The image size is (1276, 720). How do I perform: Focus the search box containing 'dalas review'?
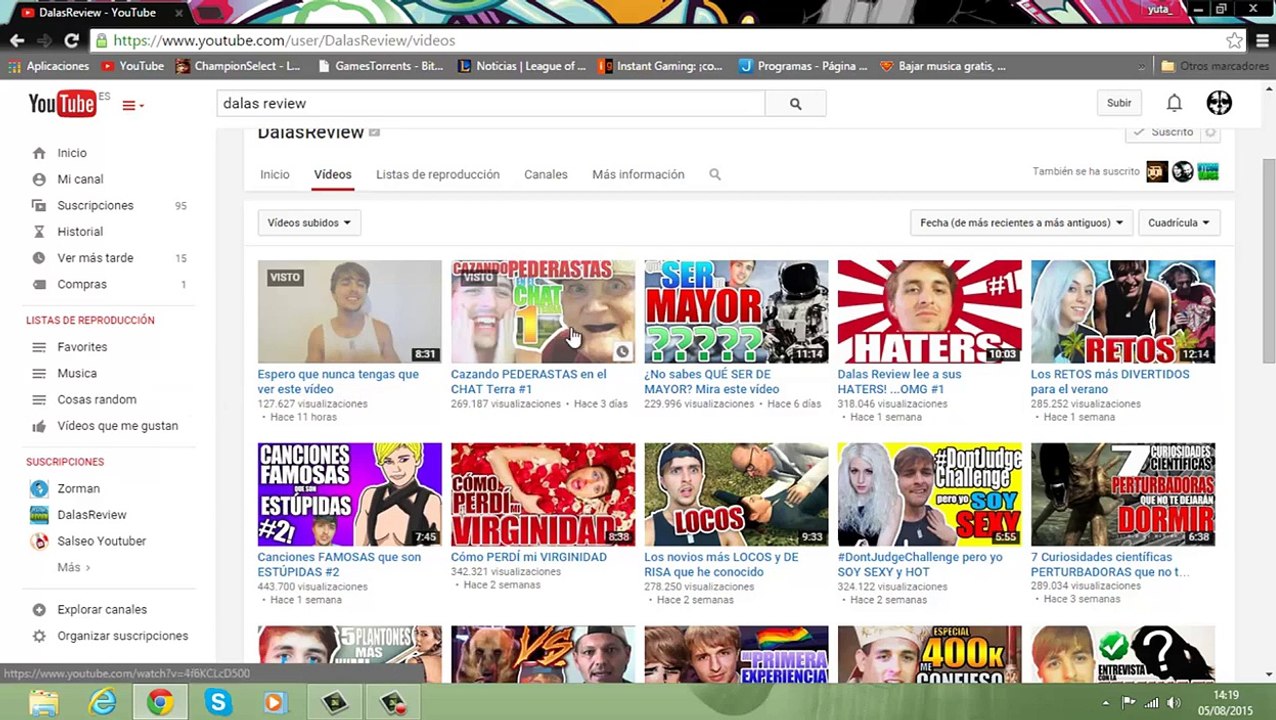click(x=491, y=103)
